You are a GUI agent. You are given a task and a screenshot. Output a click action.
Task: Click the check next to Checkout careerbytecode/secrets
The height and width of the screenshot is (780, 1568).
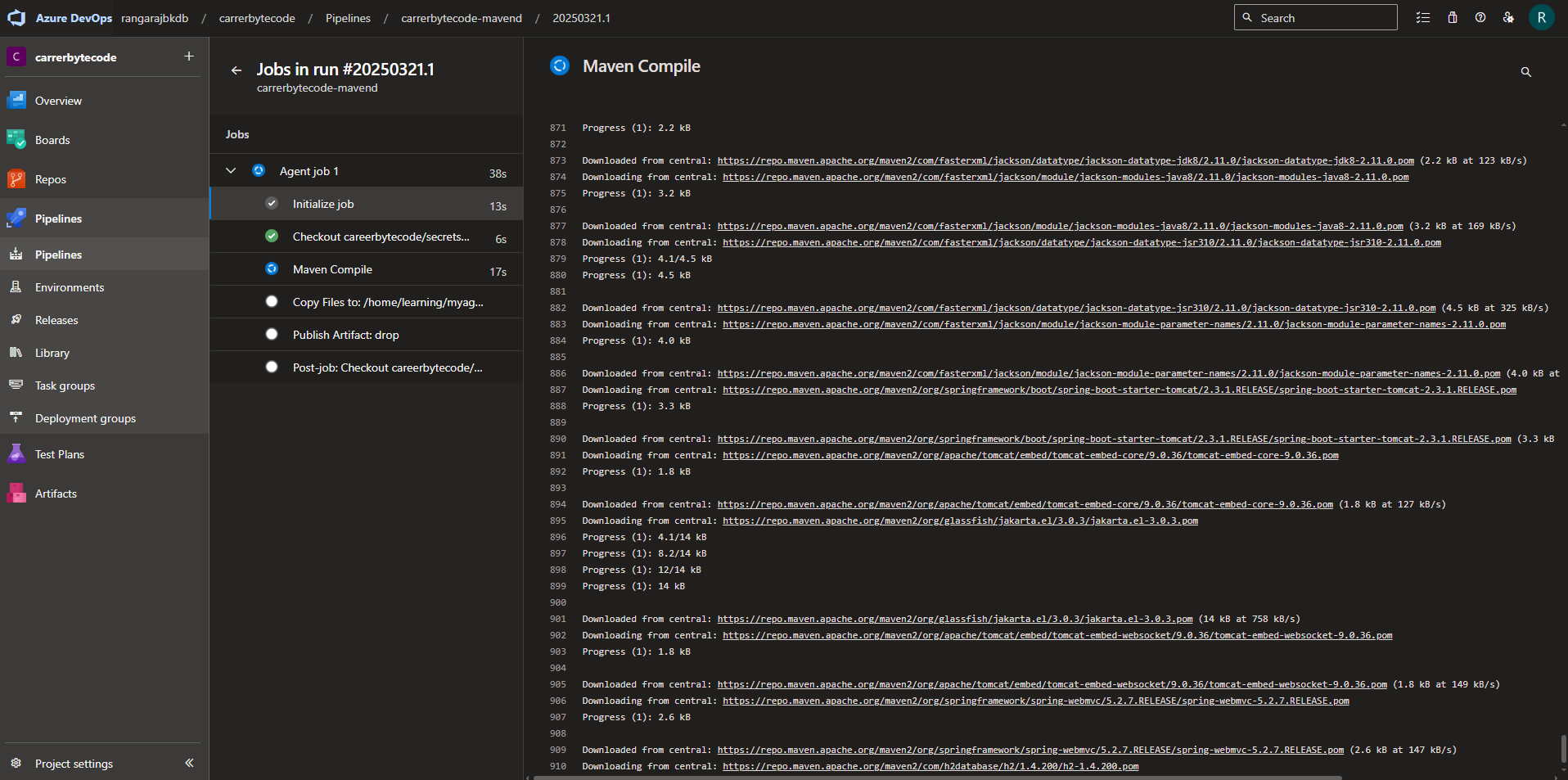[x=271, y=236]
